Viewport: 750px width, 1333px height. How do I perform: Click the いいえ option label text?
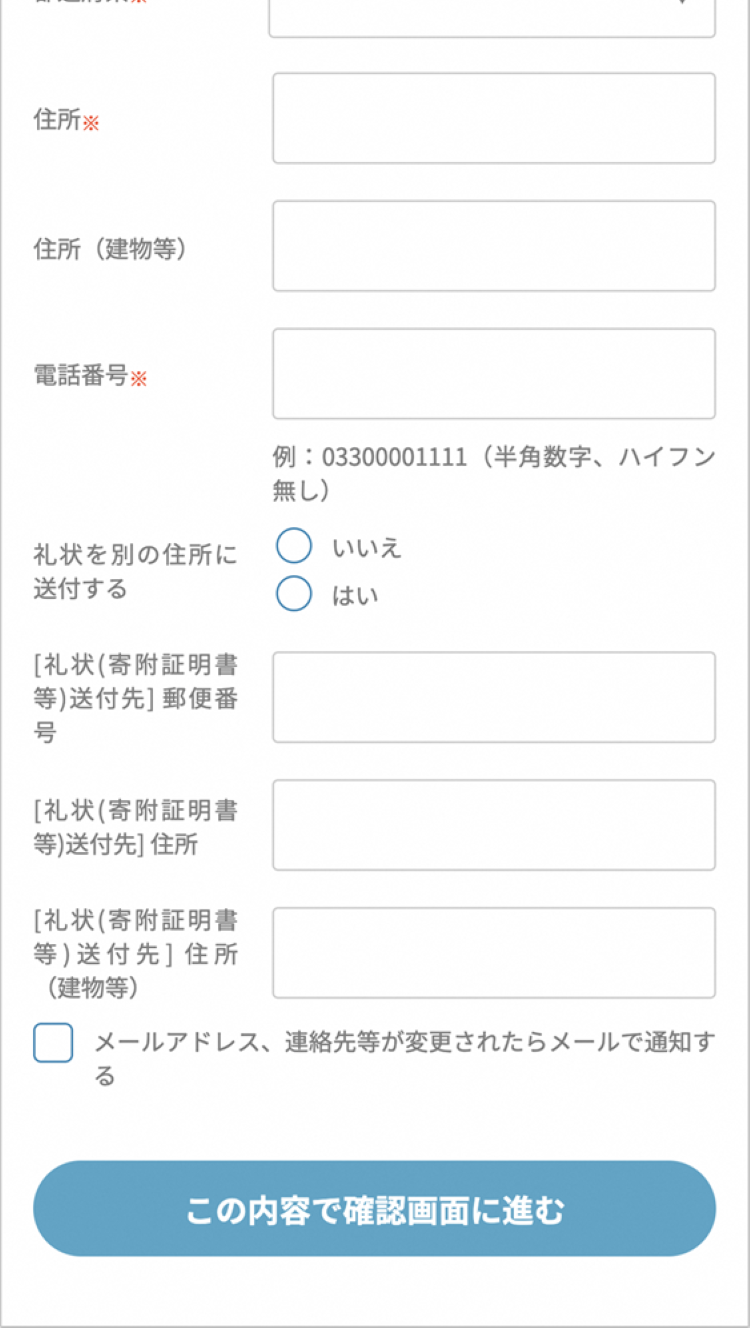click(367, 548)
